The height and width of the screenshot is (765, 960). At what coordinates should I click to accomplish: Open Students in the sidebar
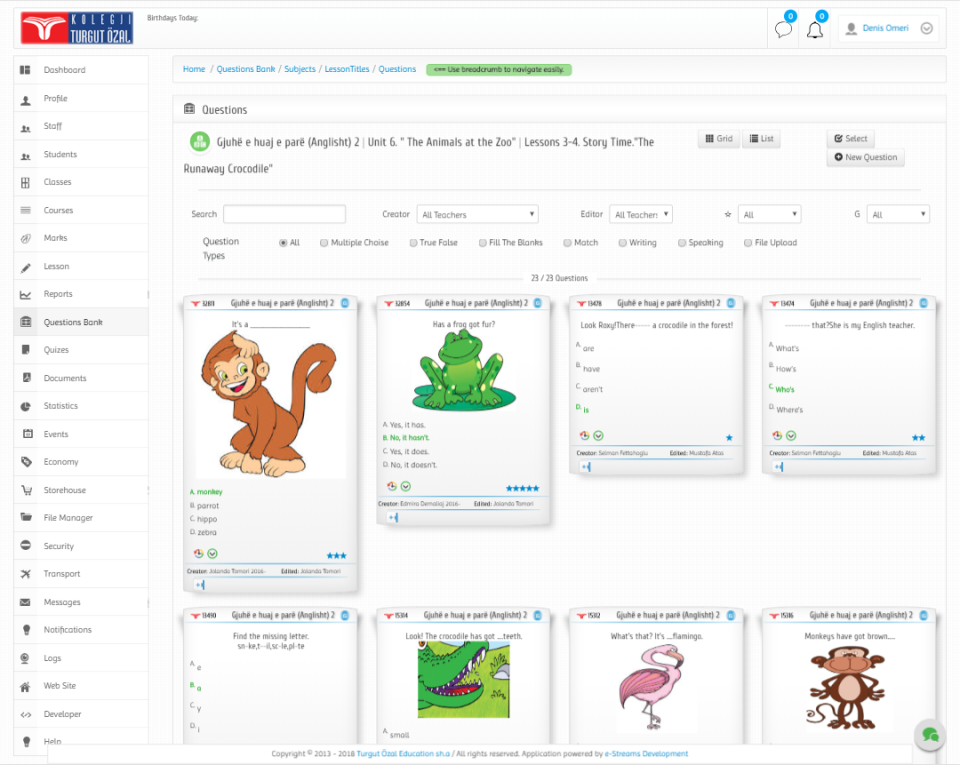pos(81,154)
